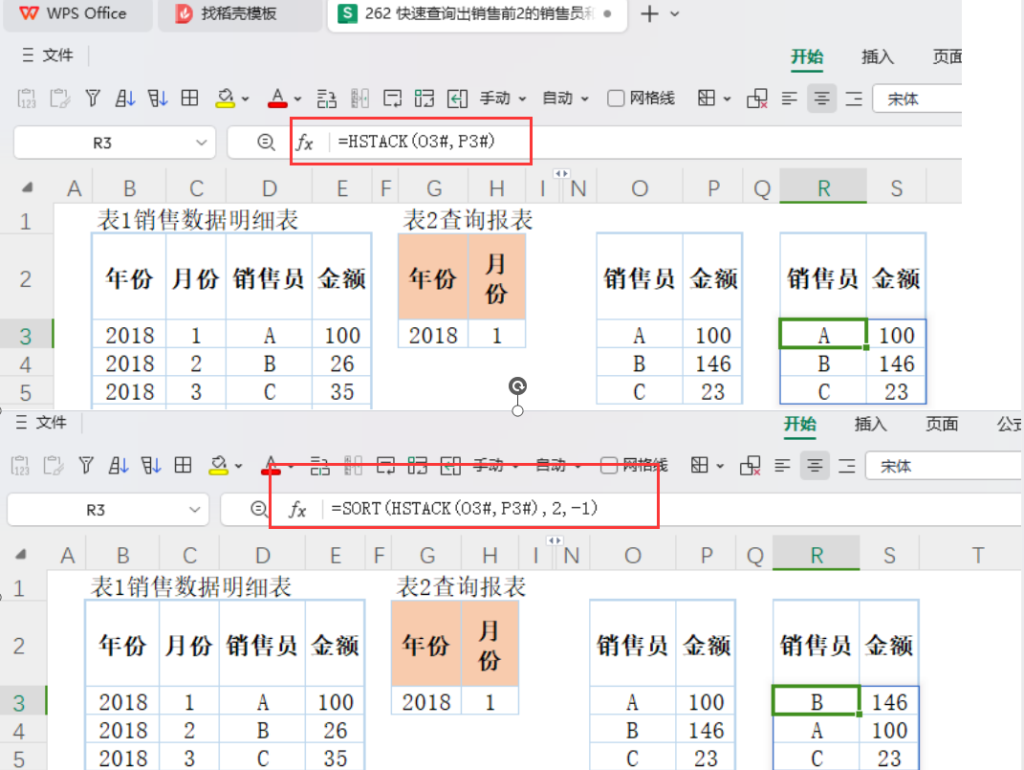Click the zoom magnifier beside lower formula bar
This screenshot has height=770, width=1024.
(x=259, y=509)
